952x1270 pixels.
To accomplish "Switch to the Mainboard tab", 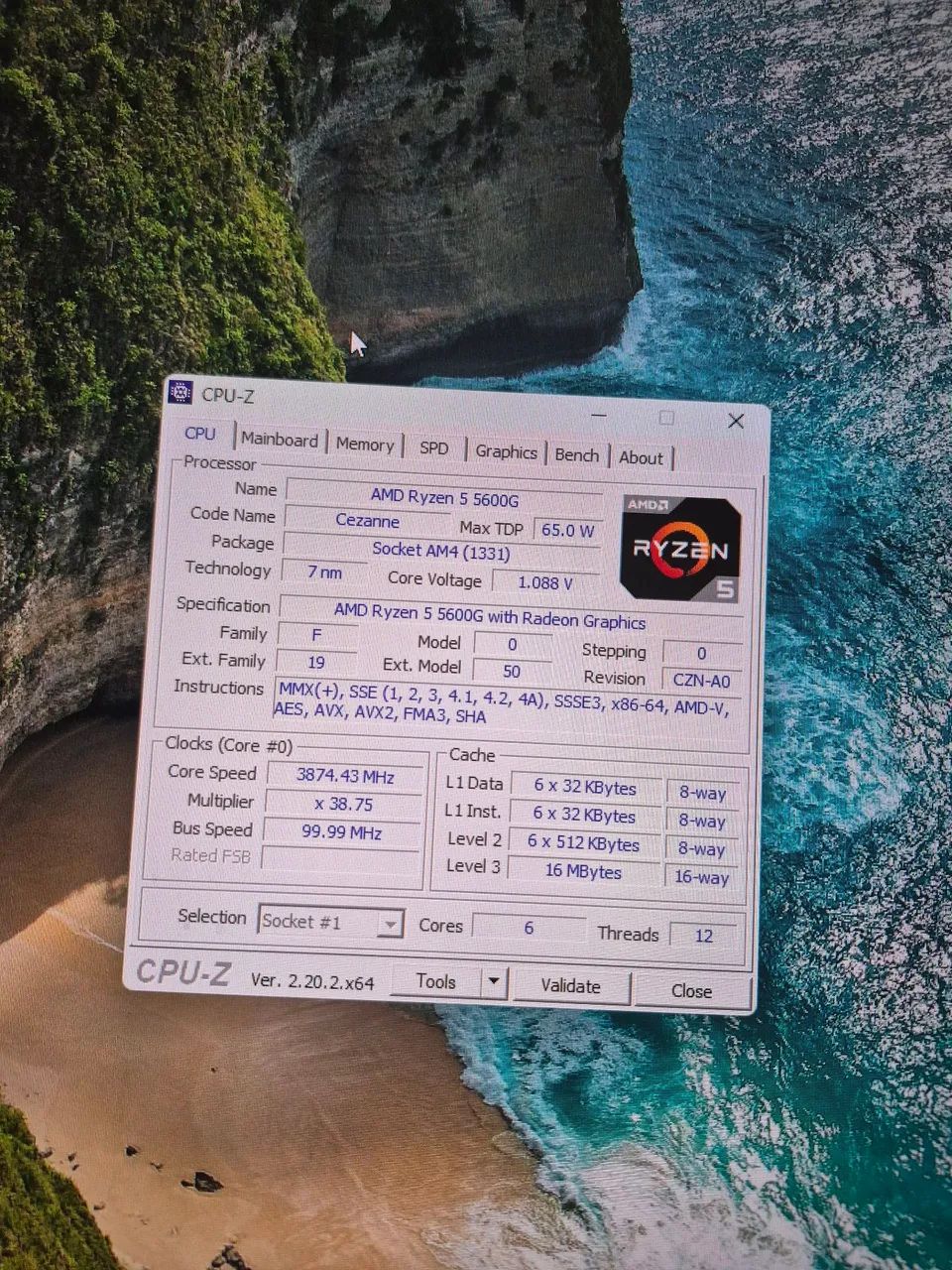I will pos(280,440).
